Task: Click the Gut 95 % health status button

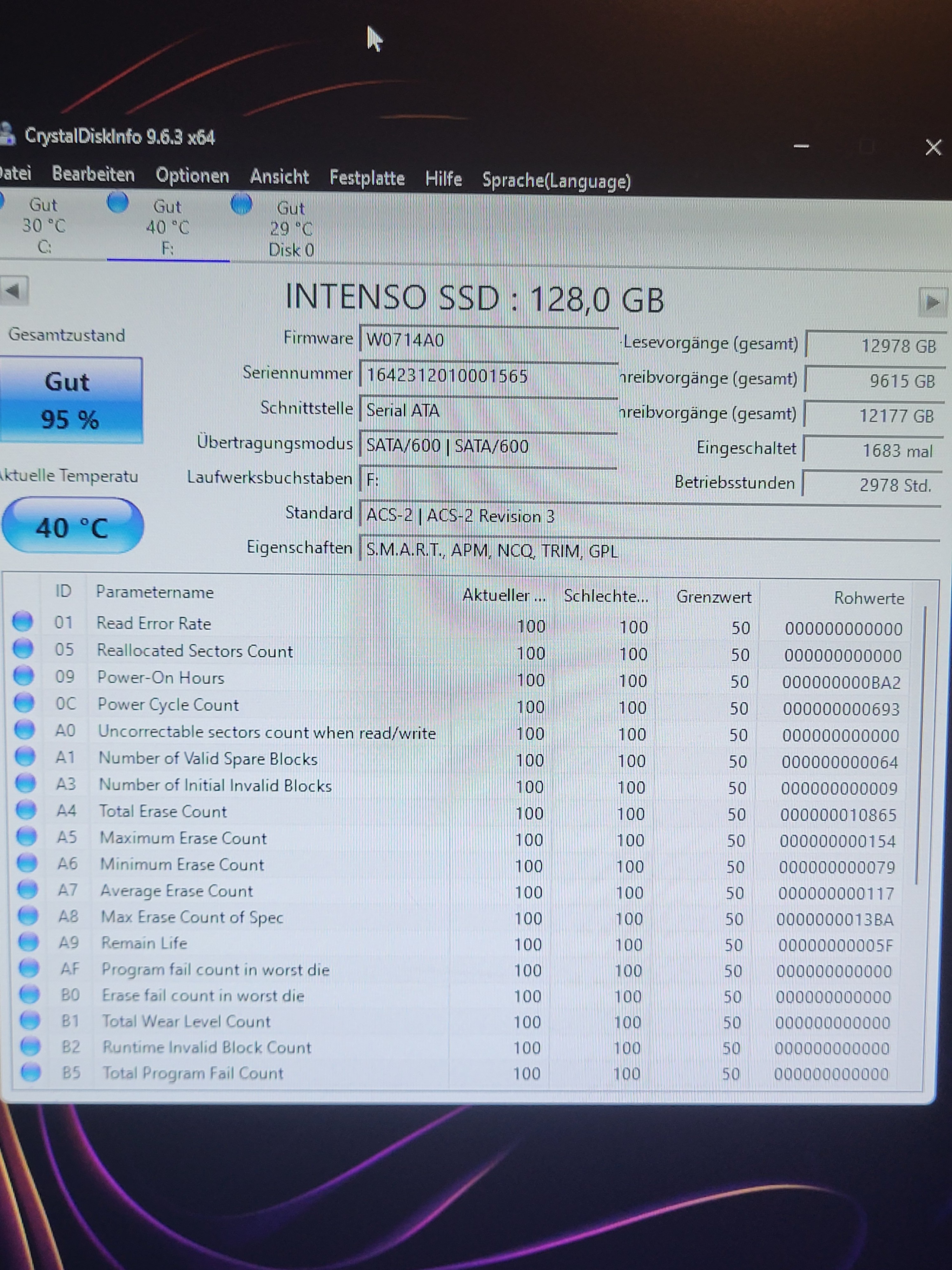Action: [x=70, y=400]
